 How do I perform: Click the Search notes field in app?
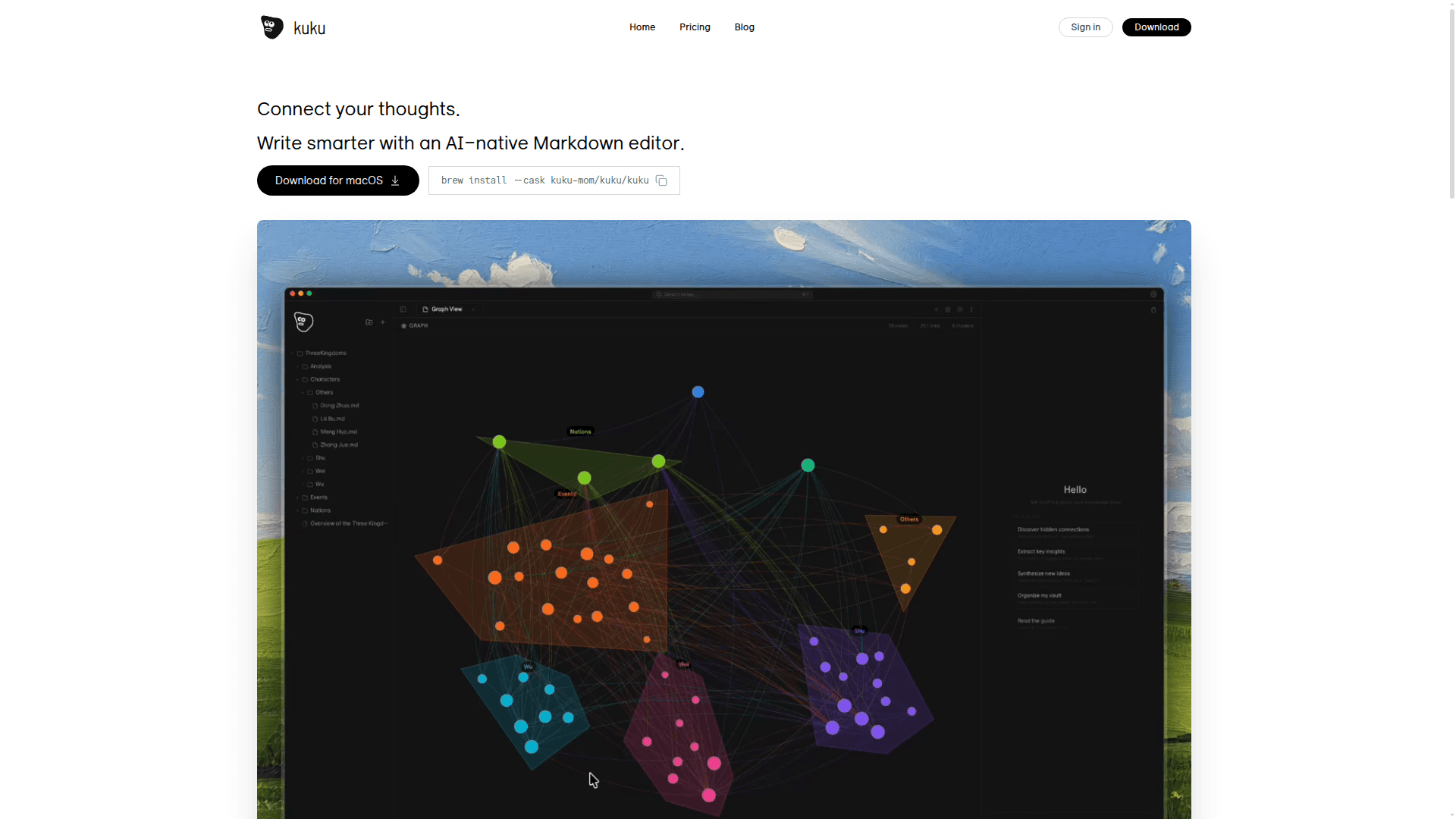[732, 294]
